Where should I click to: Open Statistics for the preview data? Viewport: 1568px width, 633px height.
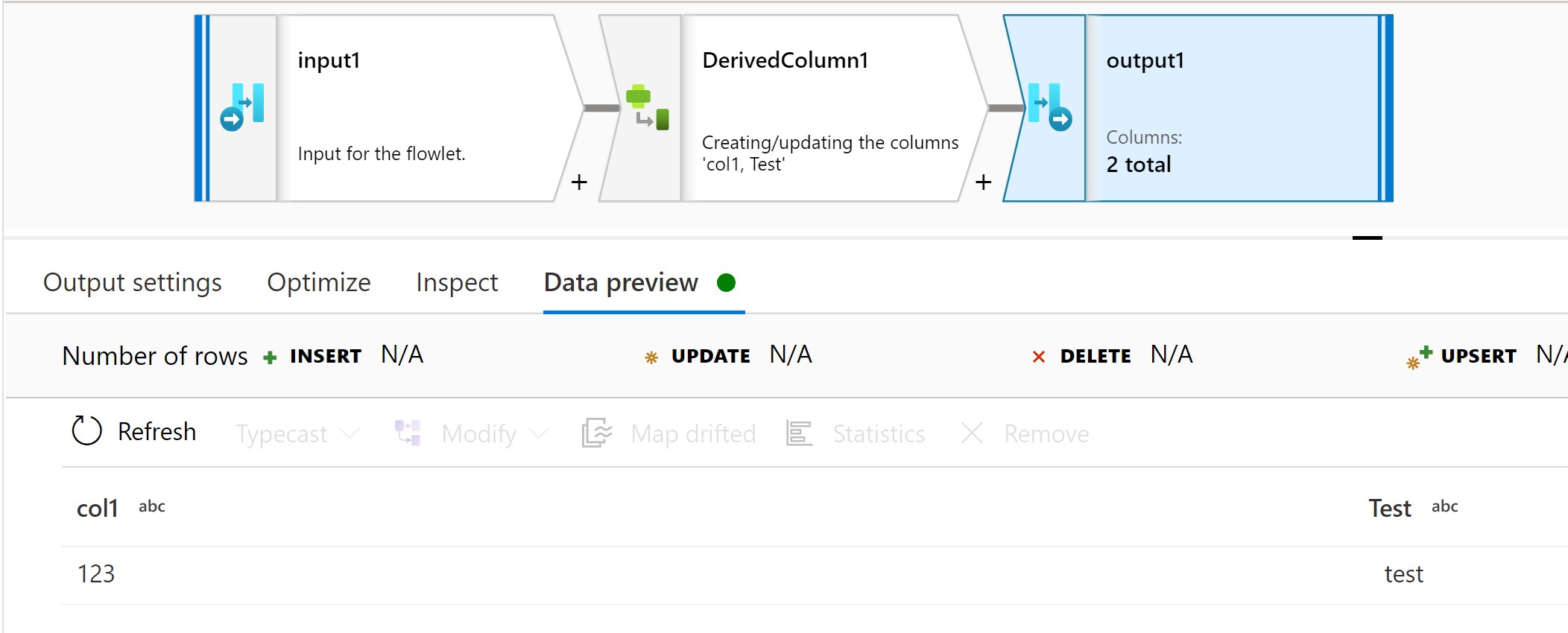(797, 433)
